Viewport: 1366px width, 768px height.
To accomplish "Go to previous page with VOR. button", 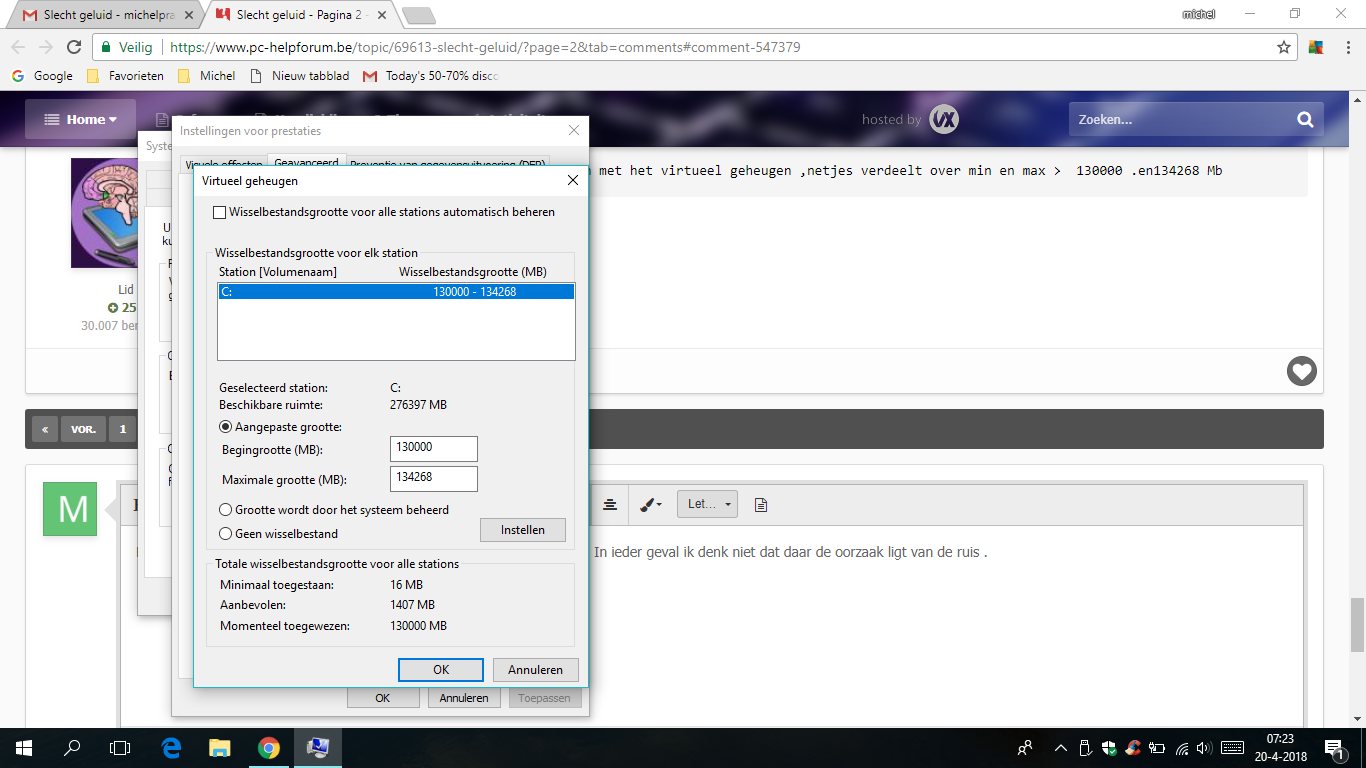I will click(x=83, y=429).
